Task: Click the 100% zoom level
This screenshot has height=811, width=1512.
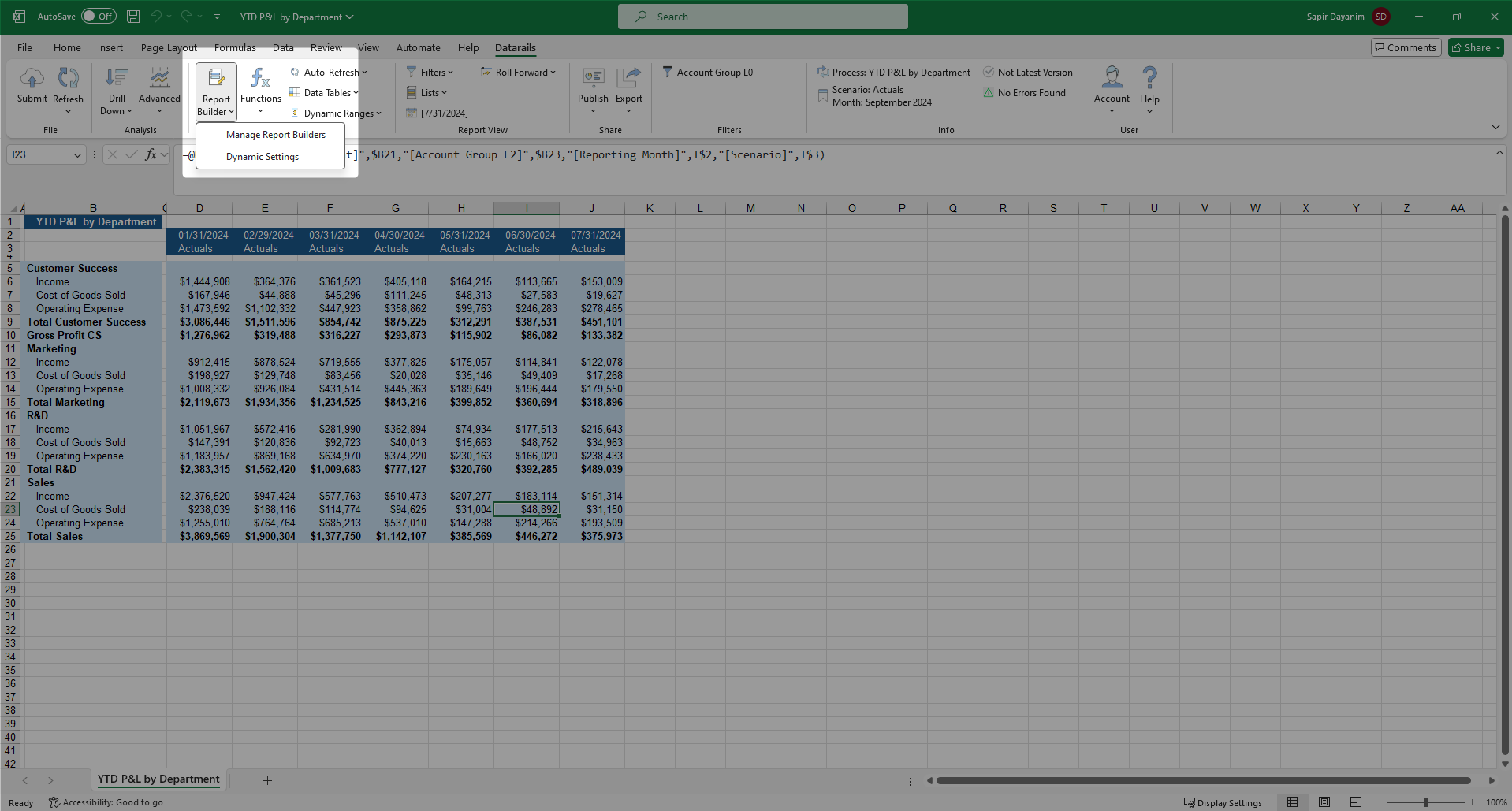Action: (x=1495, y=803)
